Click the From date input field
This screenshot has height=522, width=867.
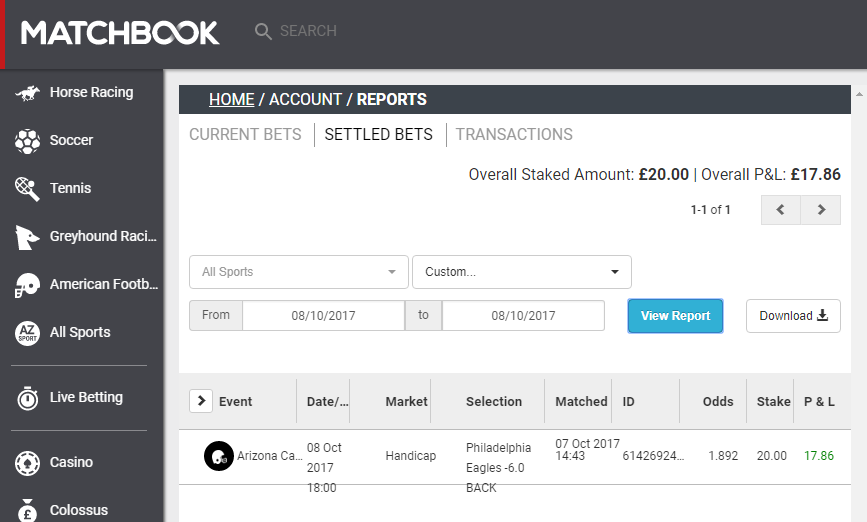pyautogui.click(x=323, y=316)
